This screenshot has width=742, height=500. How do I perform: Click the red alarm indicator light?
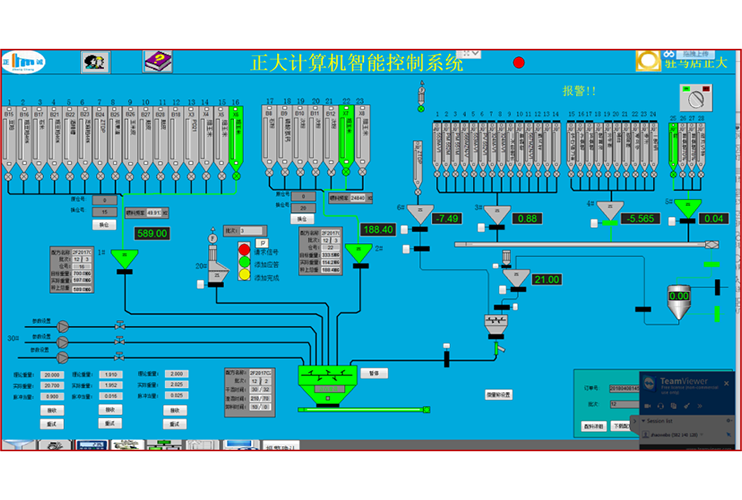519,63
